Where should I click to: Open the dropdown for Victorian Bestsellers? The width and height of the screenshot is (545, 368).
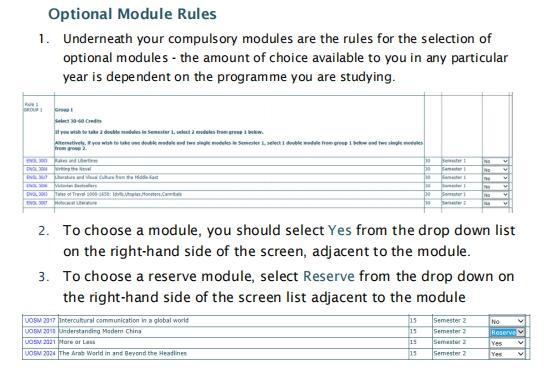coord(496,187)
